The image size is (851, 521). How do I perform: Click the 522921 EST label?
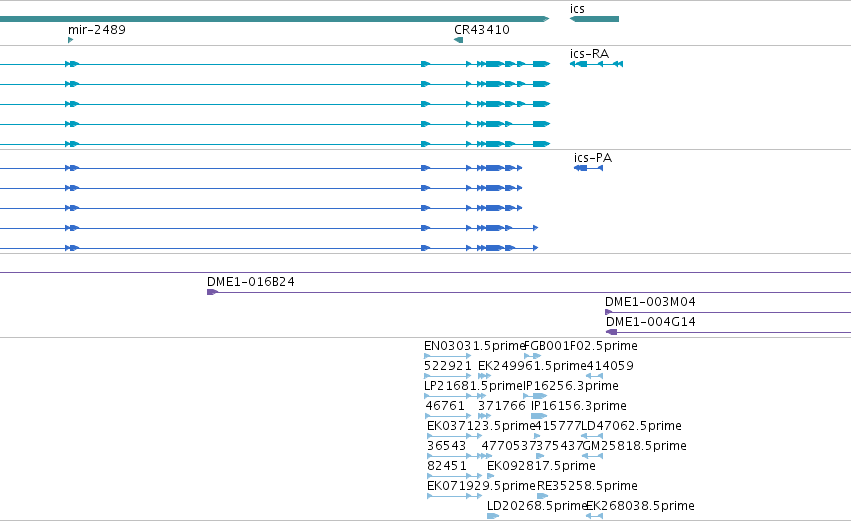(448, 366)
